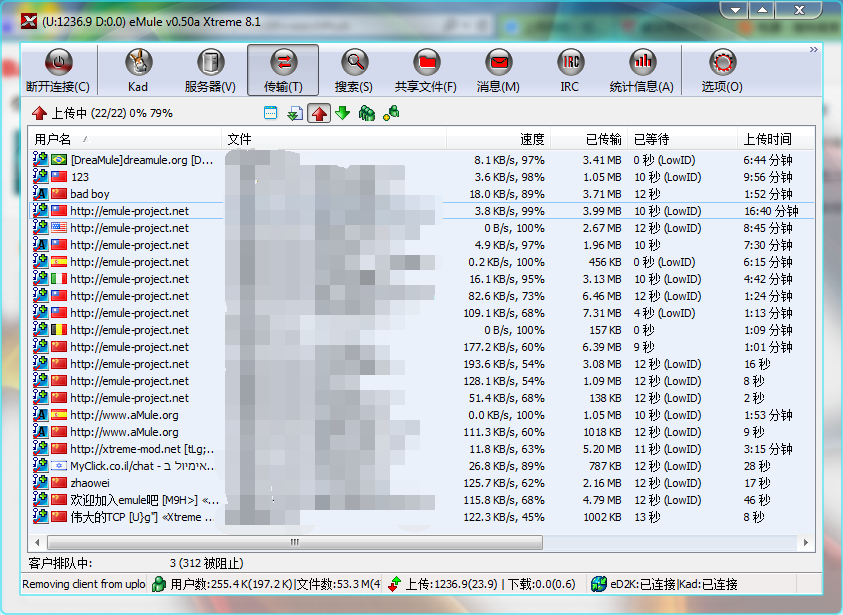Select the 伟大的TCP user row
The width and height of the screenshot is (843, 615).
422,517
